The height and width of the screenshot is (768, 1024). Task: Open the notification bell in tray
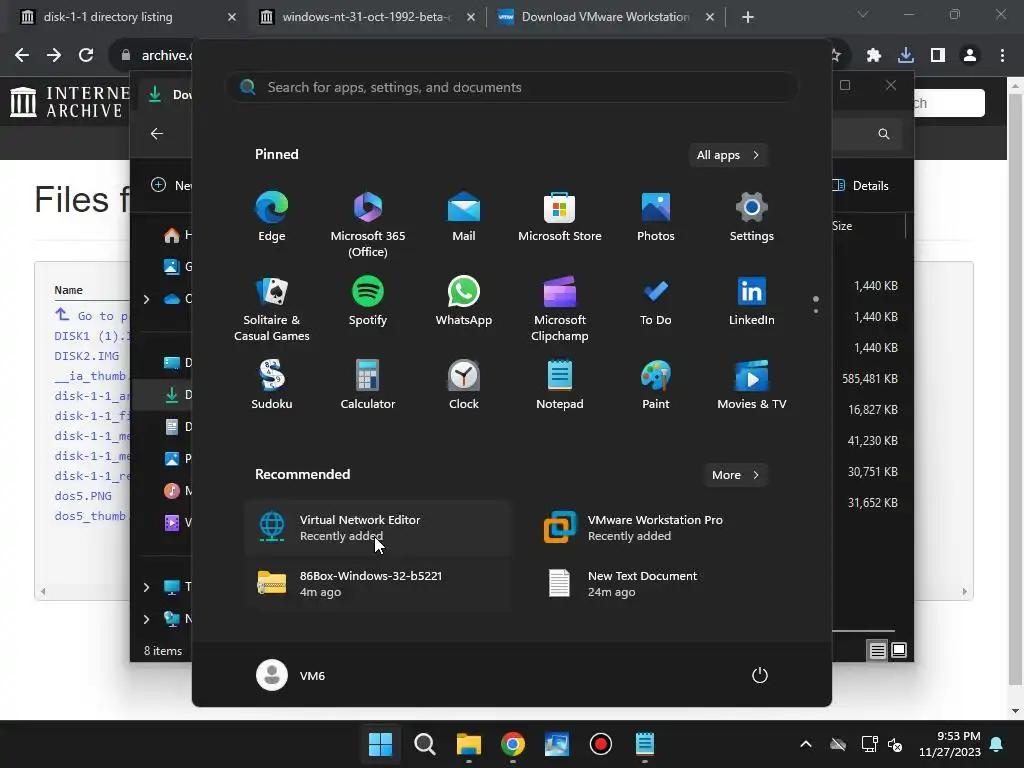997,744
